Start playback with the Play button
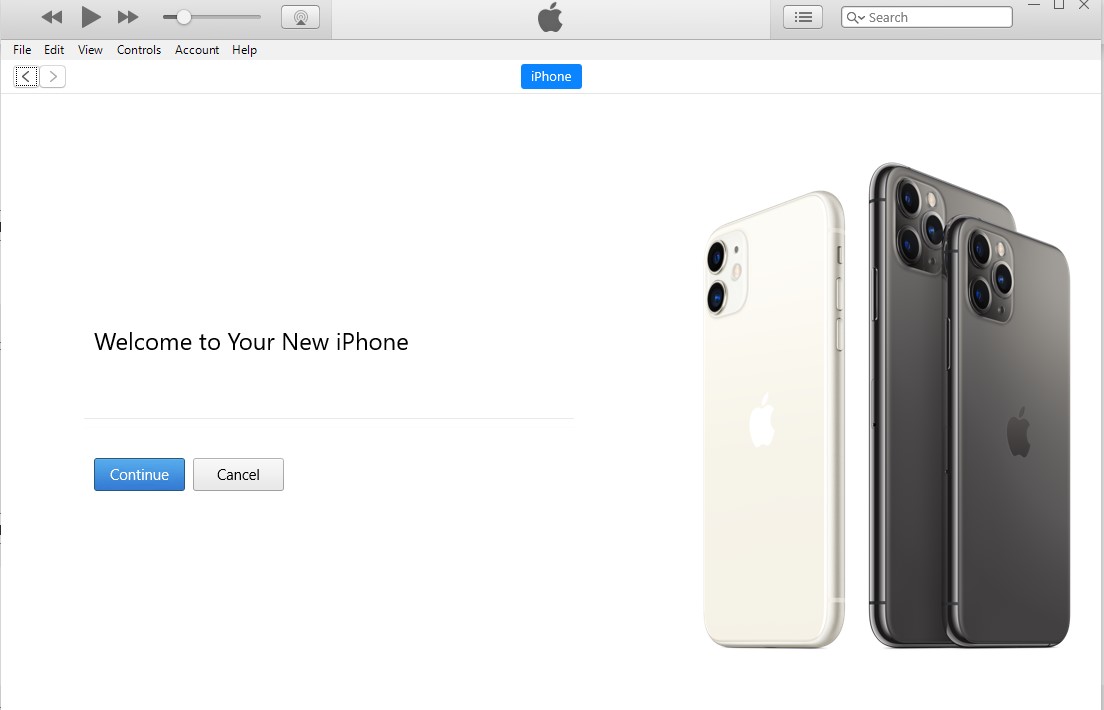1104x710 pixels. tap(91, 17)
